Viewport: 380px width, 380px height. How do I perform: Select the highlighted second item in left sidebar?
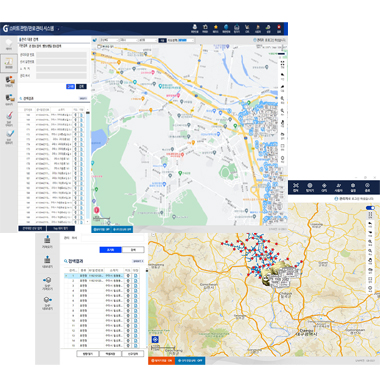tap(9, 63)
